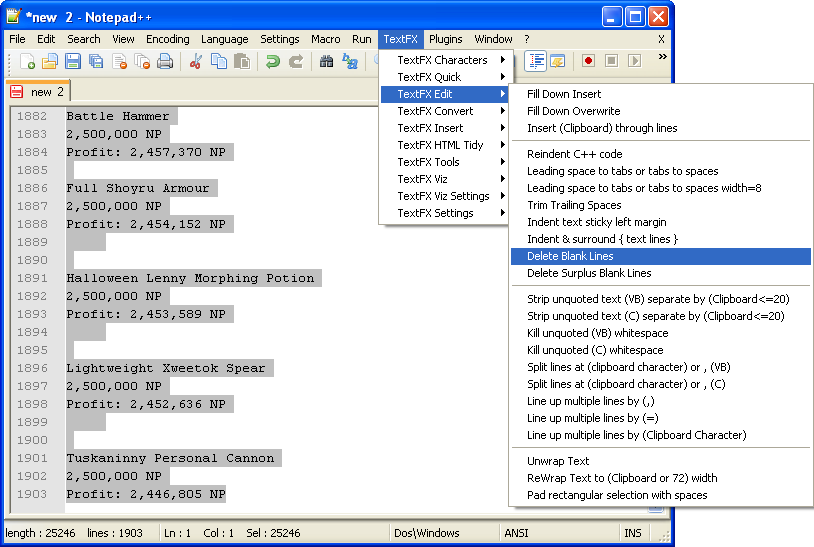
Task: Click the Paste clipboard icon
Action: pos(242,61)
